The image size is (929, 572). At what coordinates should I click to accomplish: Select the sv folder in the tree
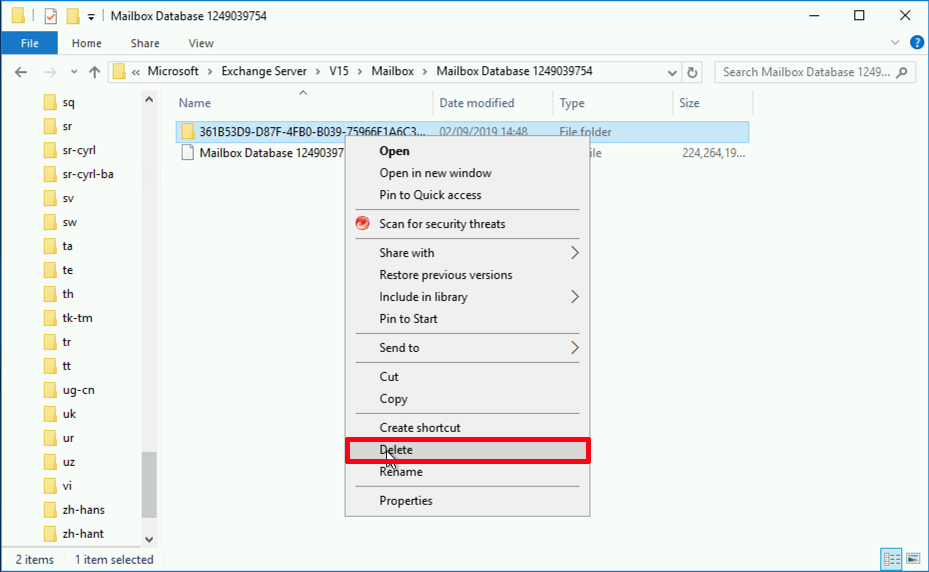pyautogui.click(x=68, y=198)
